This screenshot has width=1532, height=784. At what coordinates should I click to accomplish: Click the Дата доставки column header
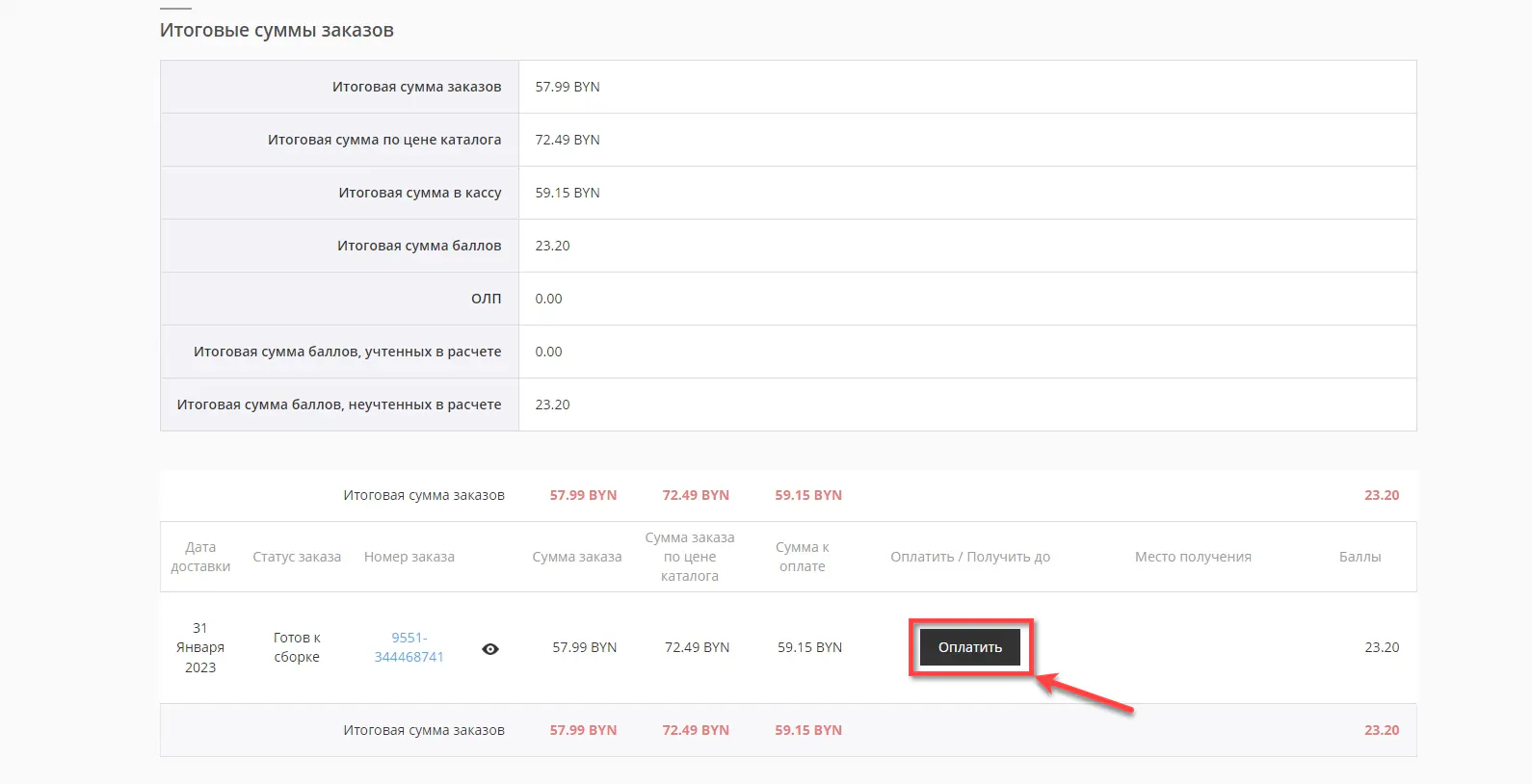tap(200, 557)
